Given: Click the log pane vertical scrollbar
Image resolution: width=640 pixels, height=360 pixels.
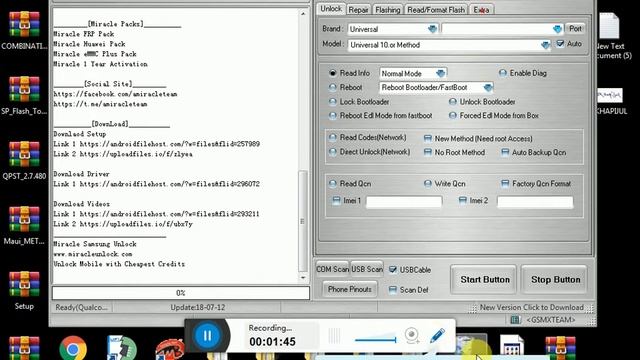Looking at the screenshot, I should 303,221.
